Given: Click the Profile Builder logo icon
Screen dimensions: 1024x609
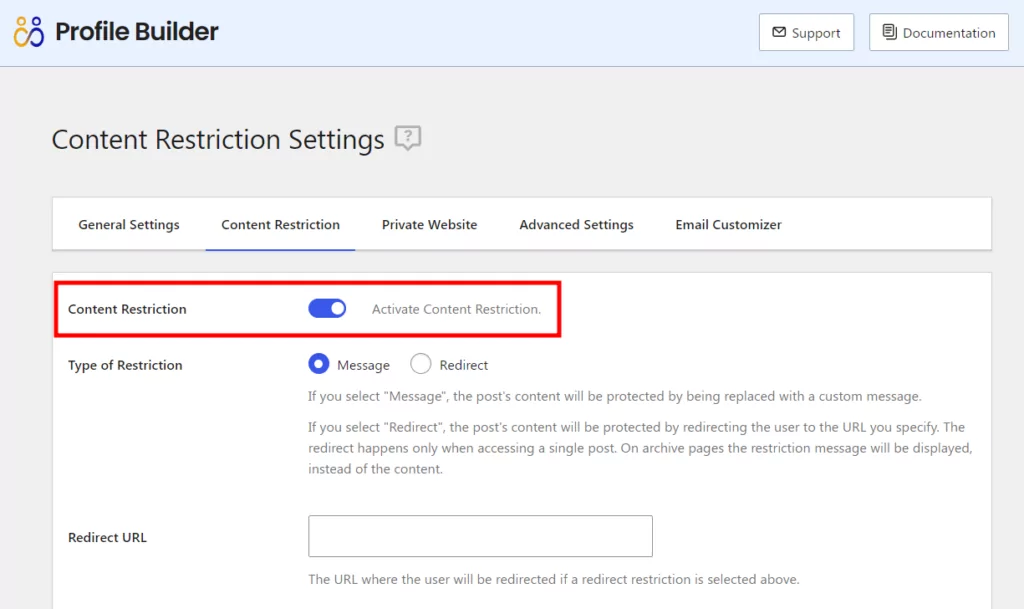Looking at the screenshot, I should click(29, 31).
